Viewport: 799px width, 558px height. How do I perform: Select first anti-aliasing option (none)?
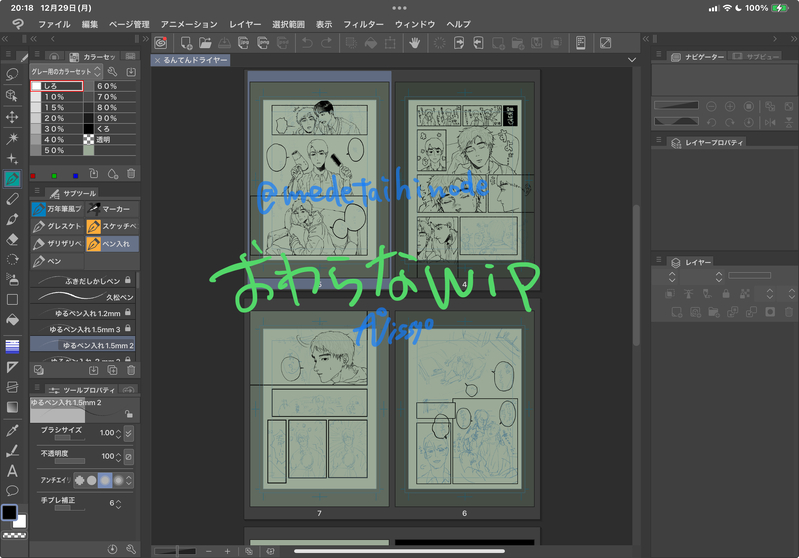79,480
